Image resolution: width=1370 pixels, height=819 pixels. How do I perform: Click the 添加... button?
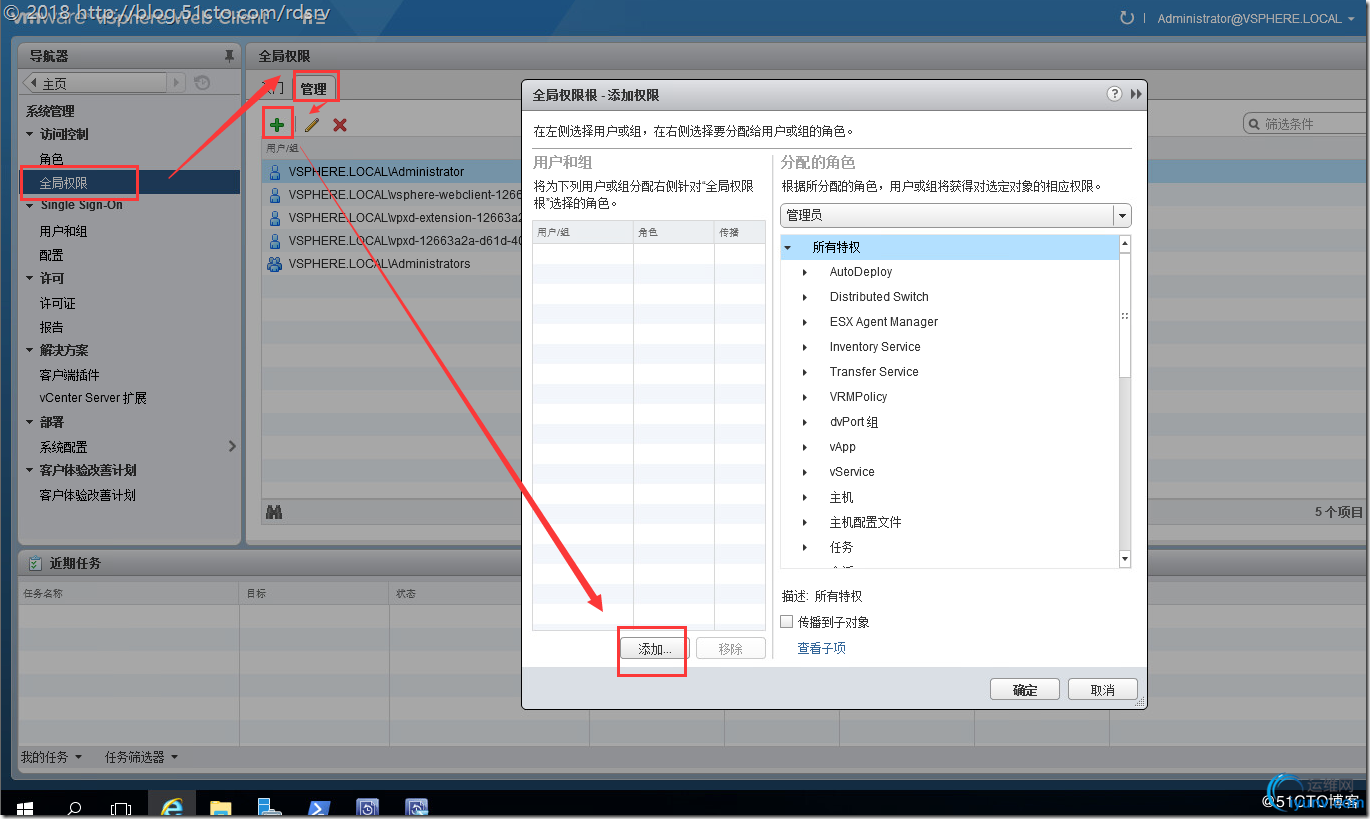coord(655,649)
